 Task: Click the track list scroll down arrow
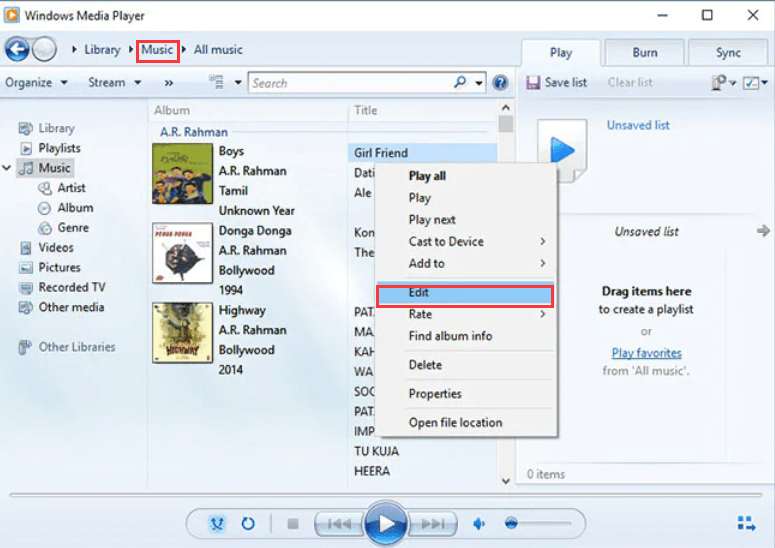coord(506,481)
